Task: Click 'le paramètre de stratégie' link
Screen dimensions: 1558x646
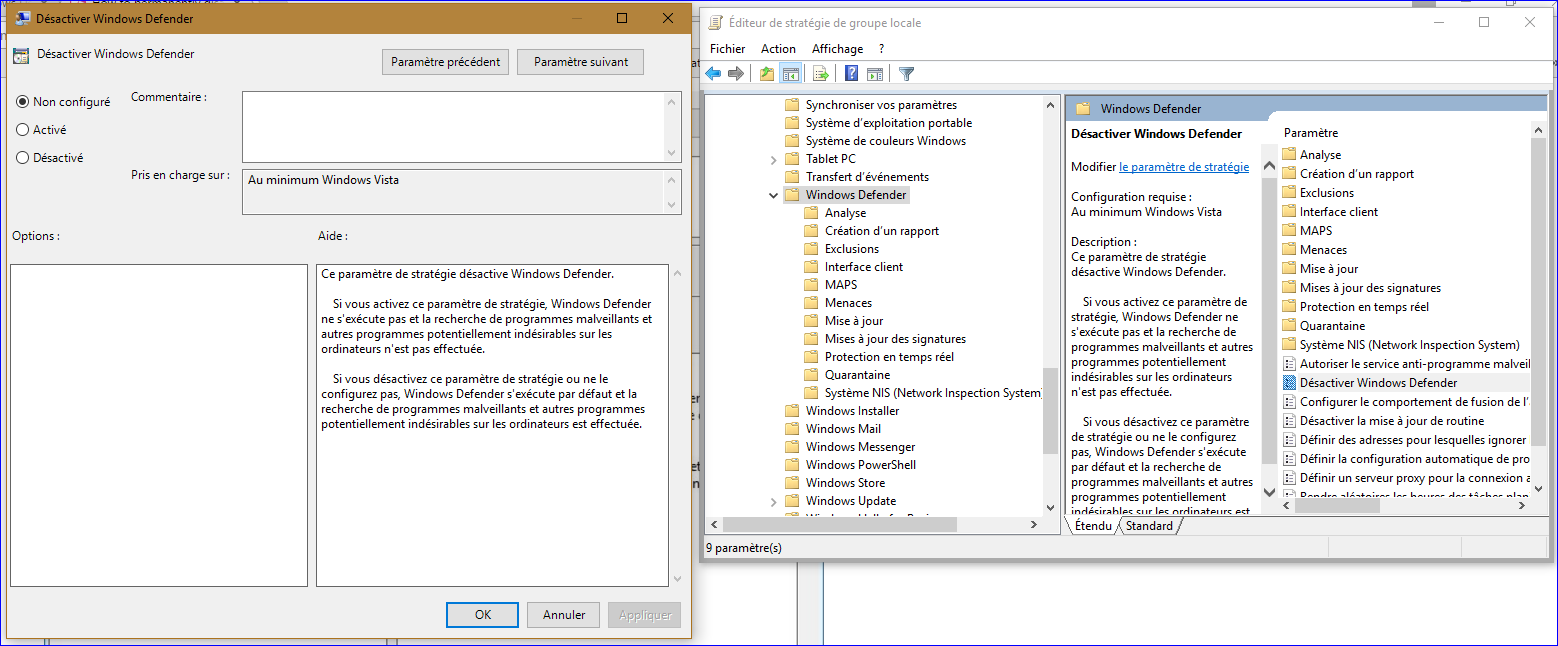Action: pyautogui.click(x=1183, y=167)
